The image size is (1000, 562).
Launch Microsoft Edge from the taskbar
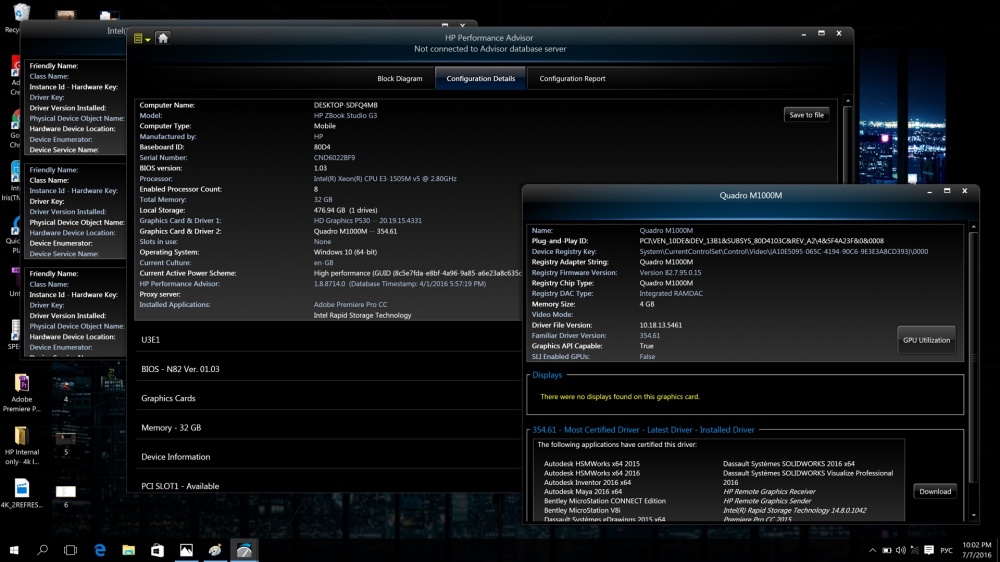point(100,550)
